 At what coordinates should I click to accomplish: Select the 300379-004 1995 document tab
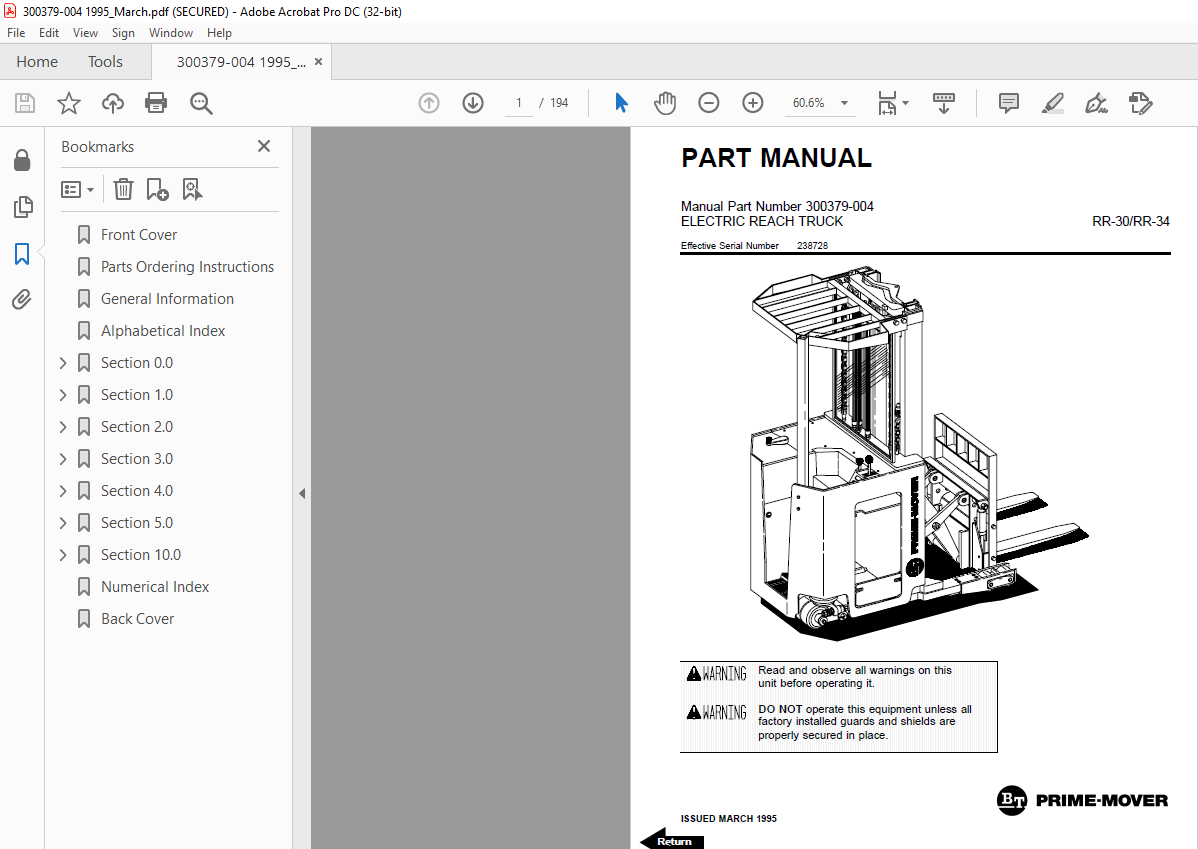pos(241,62)
